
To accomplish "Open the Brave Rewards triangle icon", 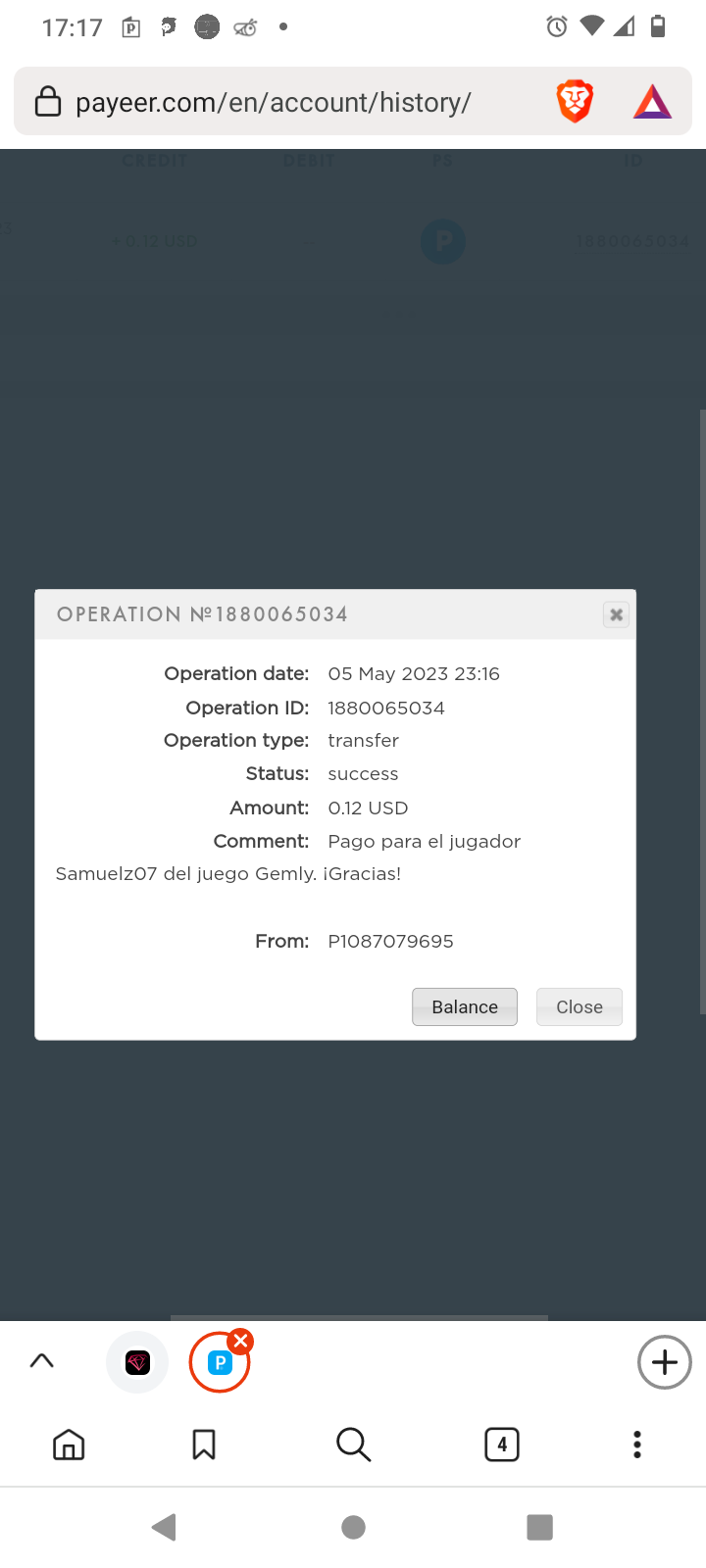I will pyautogui.click(x=652, y=101).
